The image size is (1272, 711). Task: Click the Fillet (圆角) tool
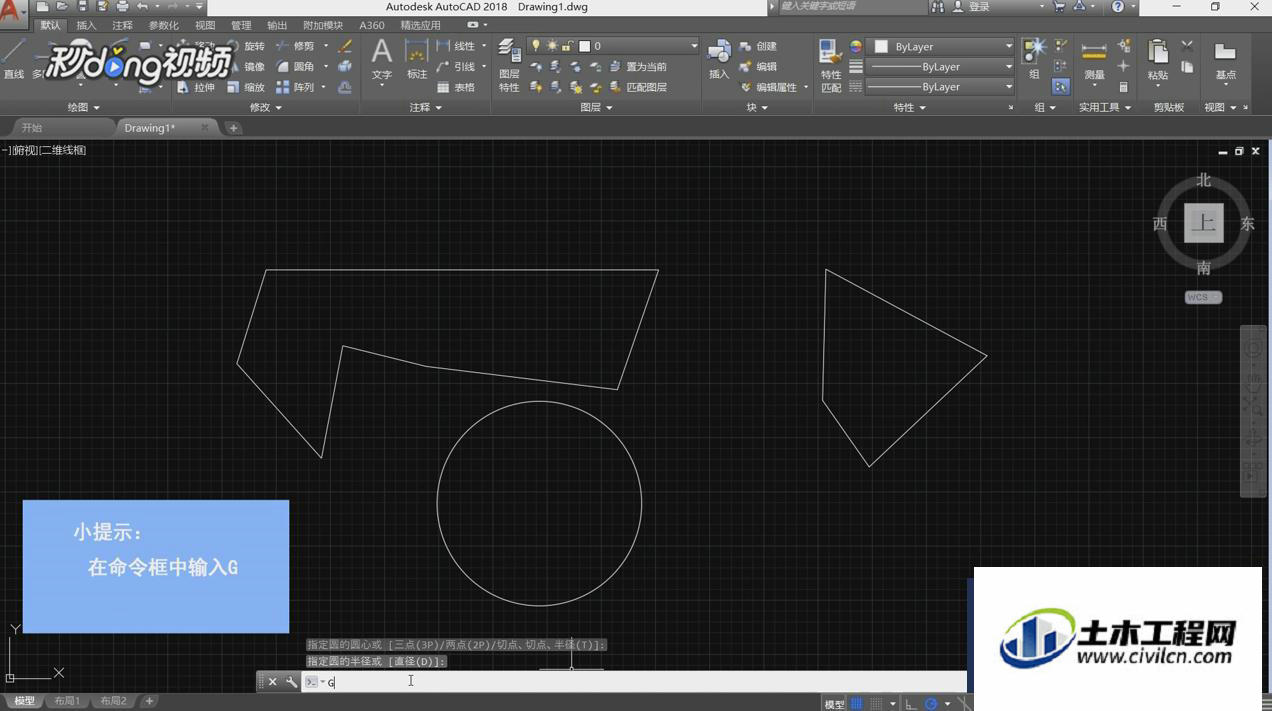(x=296, y=67)
